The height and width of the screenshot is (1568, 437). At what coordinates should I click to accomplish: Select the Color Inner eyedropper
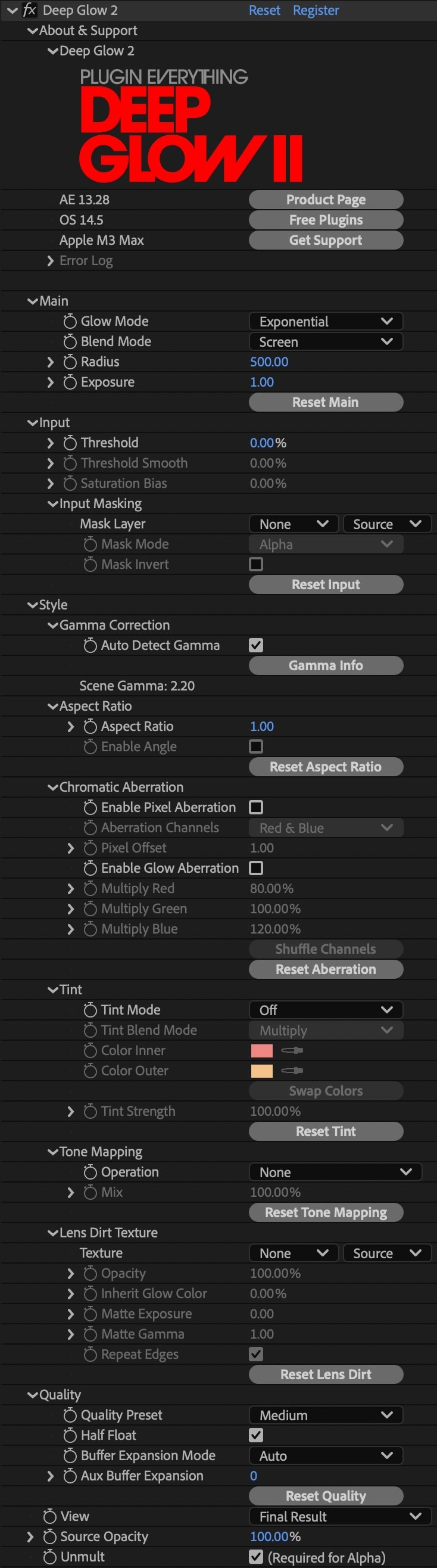[x=292, y=1050]
